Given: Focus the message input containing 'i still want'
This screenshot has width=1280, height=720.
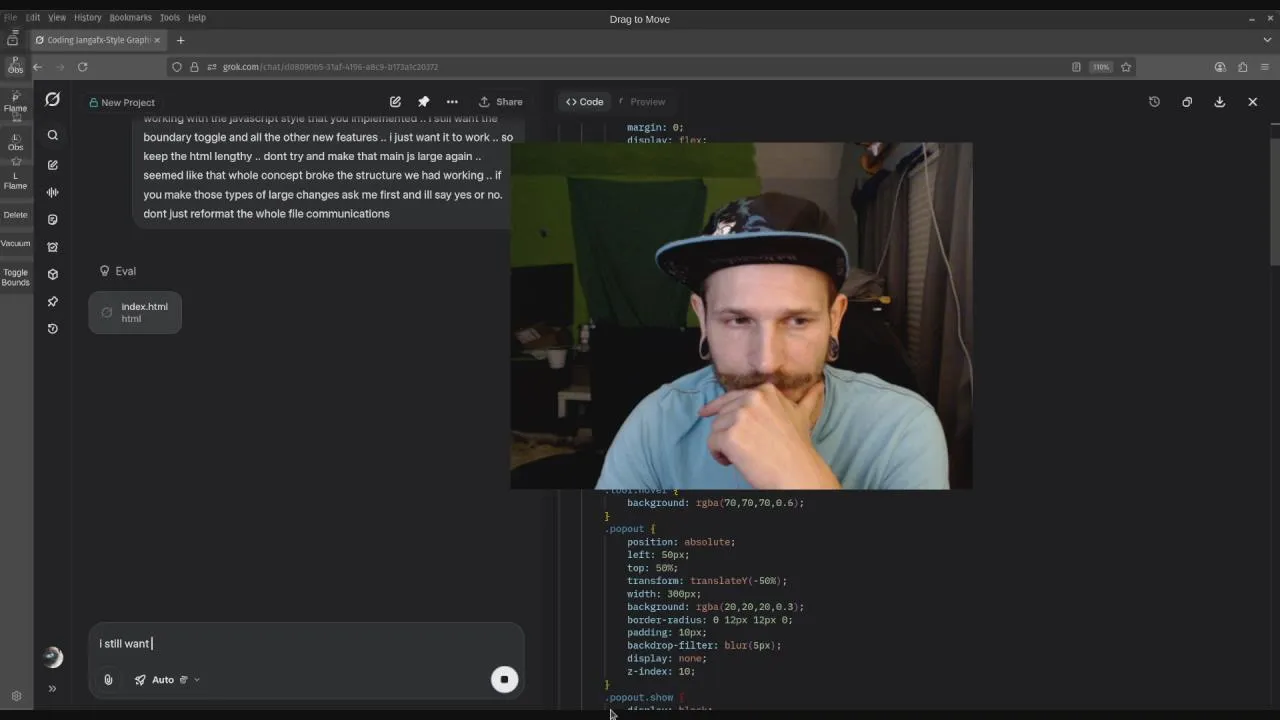Looking at the screenshot, I should (305, 644).
